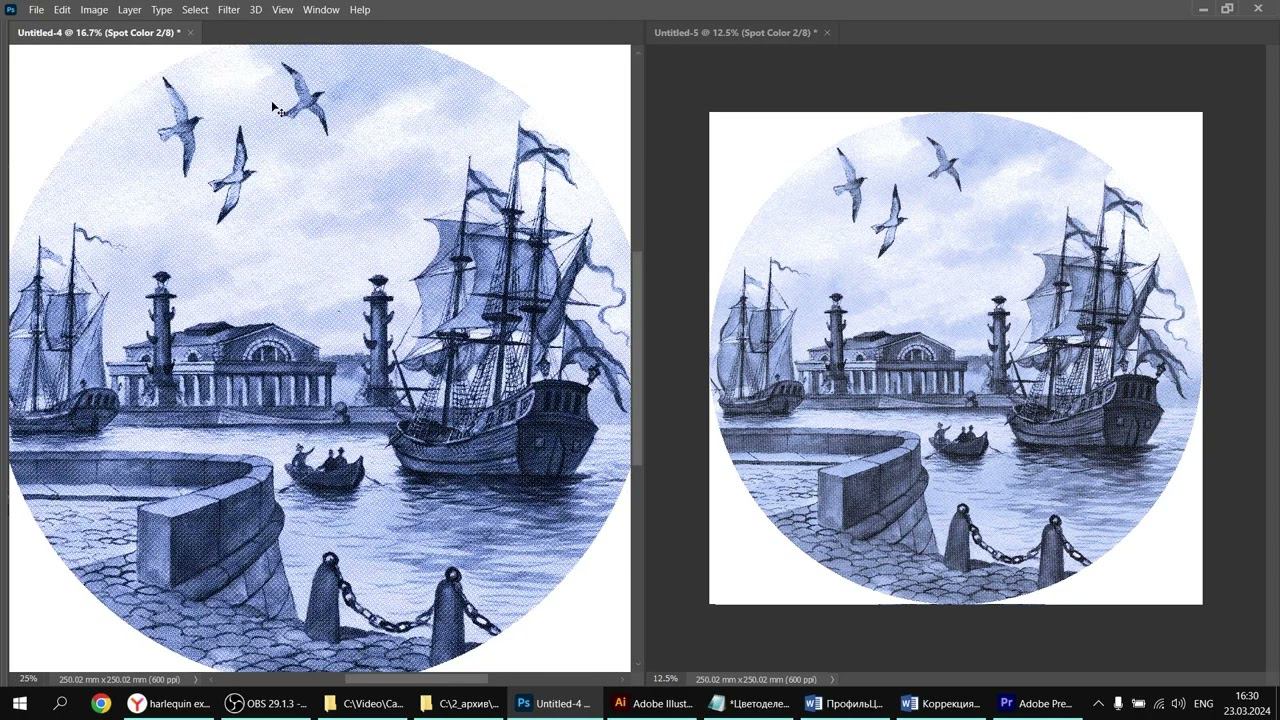Open the 3D menu
Viewport: 1280px width, 720px height.
256,10
